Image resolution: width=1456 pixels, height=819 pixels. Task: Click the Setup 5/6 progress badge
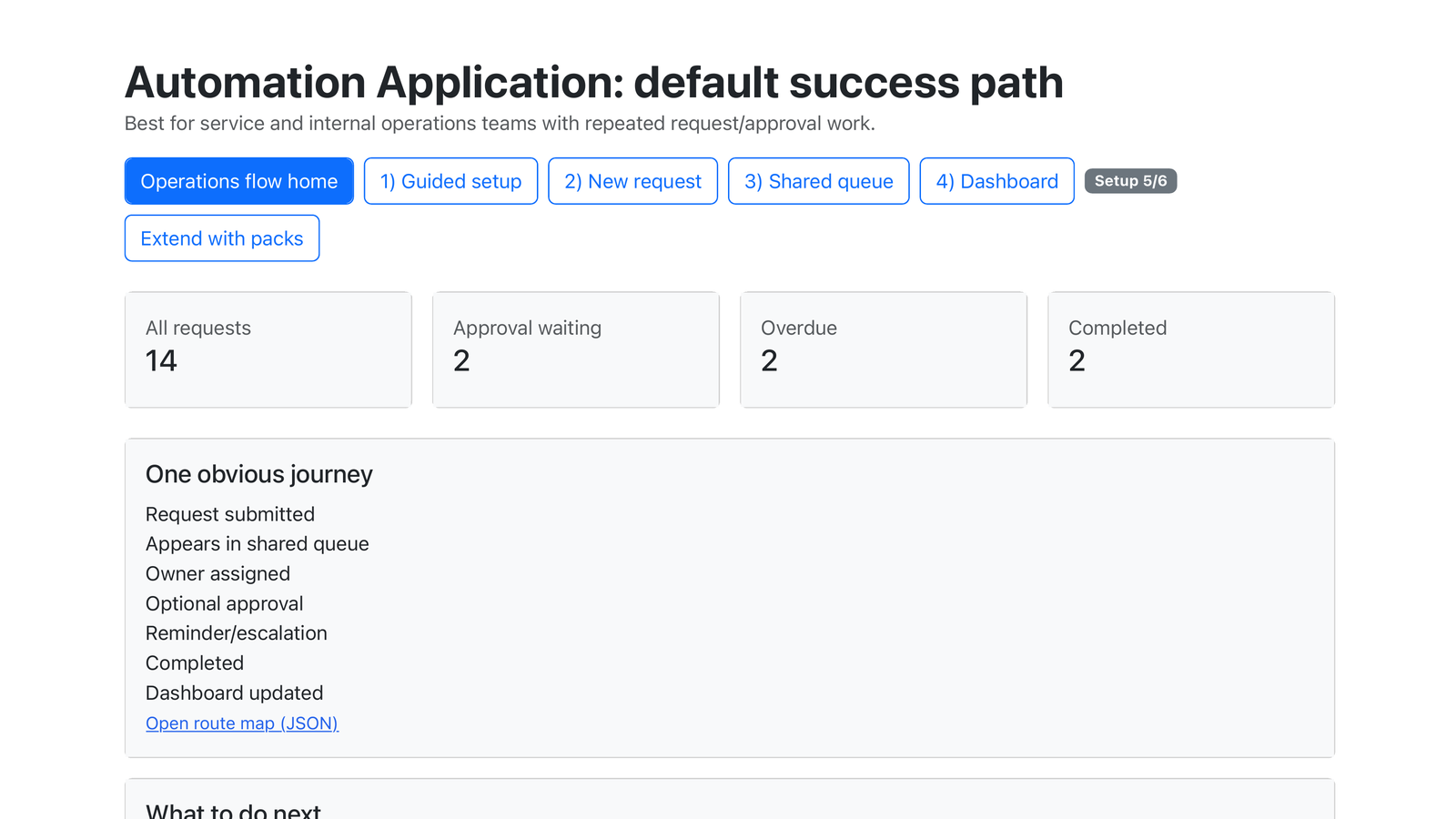1130,180
